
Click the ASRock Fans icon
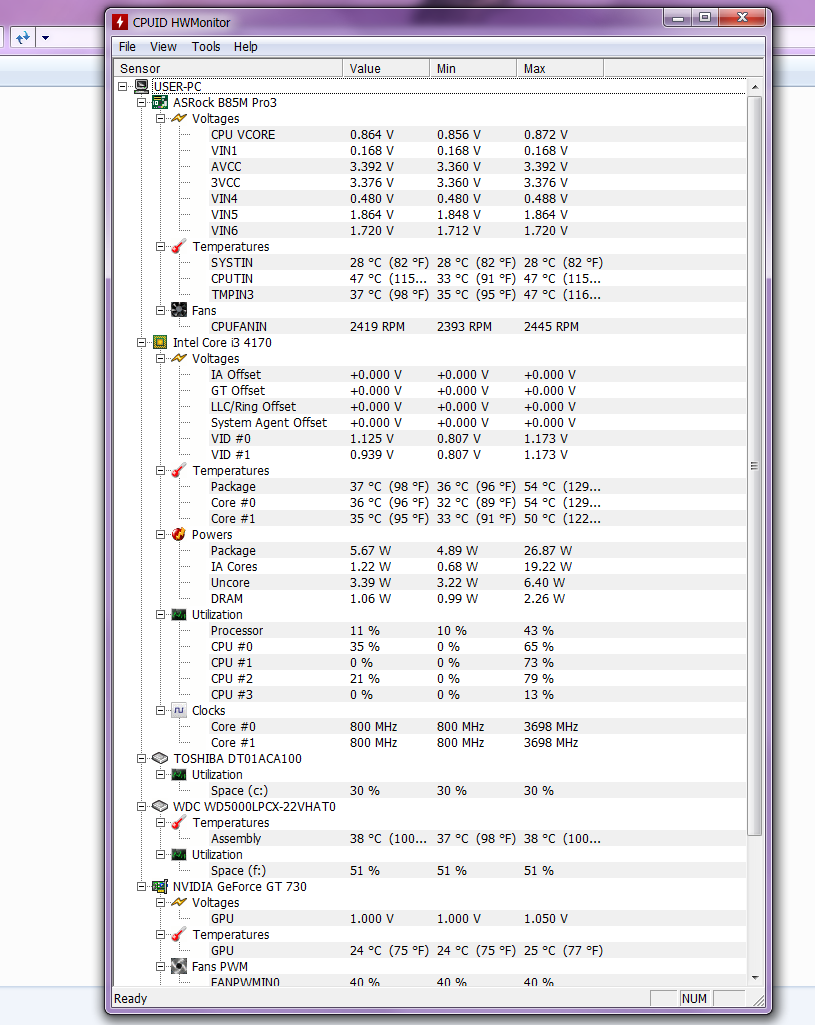(x=179, y=311)
